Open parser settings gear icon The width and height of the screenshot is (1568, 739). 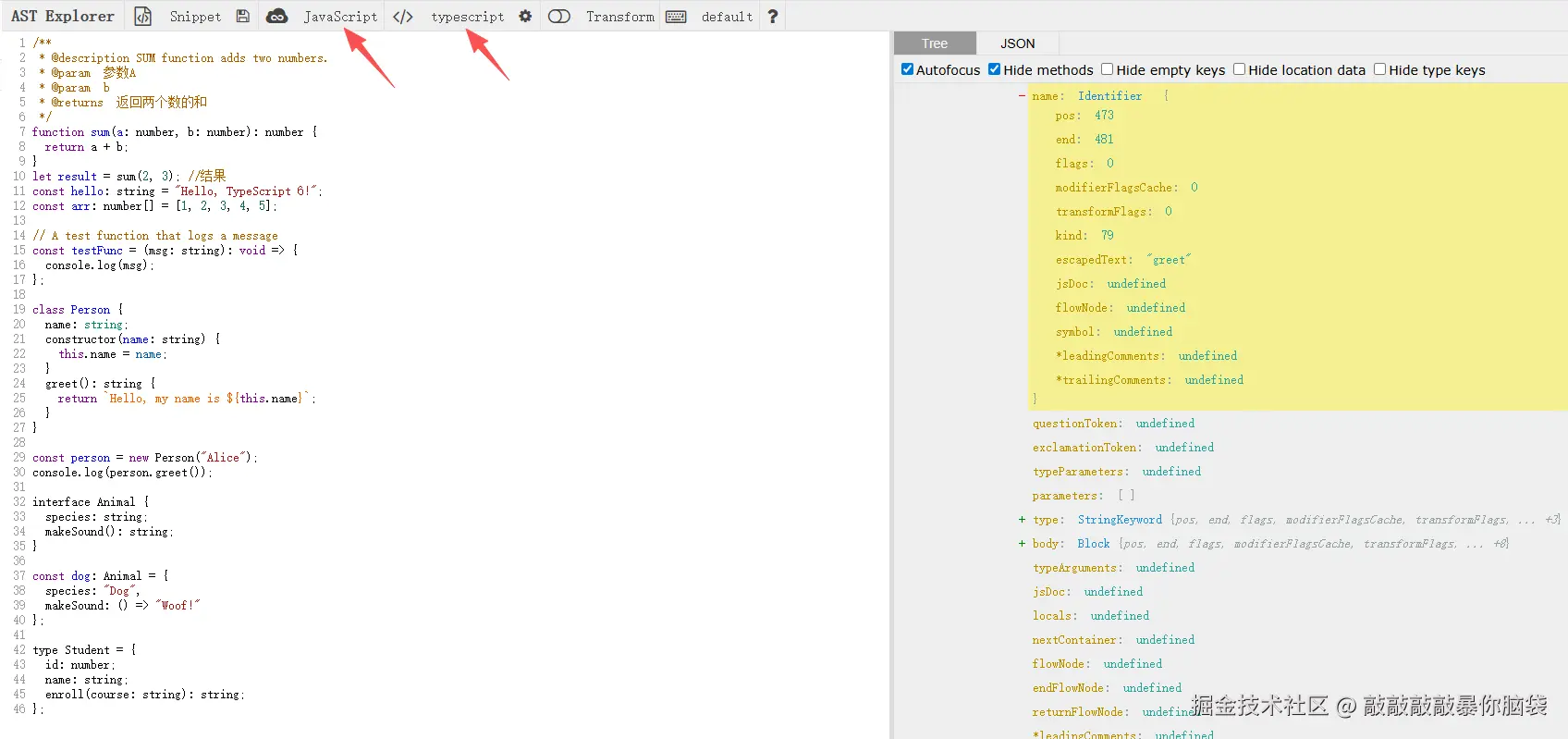tap(525, 17)
